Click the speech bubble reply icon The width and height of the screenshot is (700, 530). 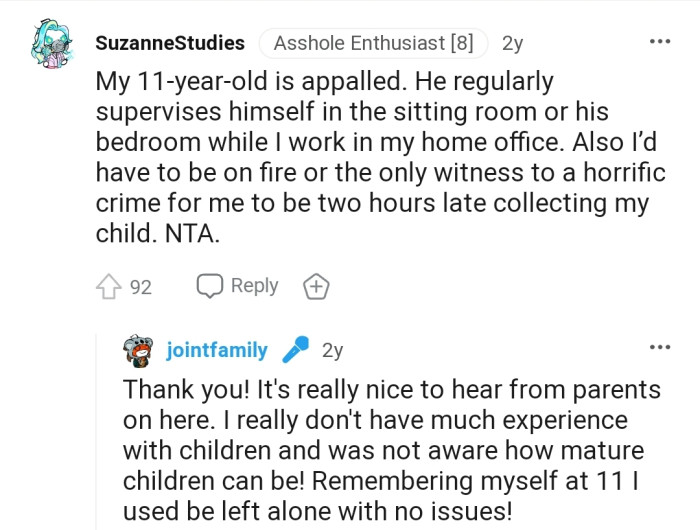pos(208,286)
